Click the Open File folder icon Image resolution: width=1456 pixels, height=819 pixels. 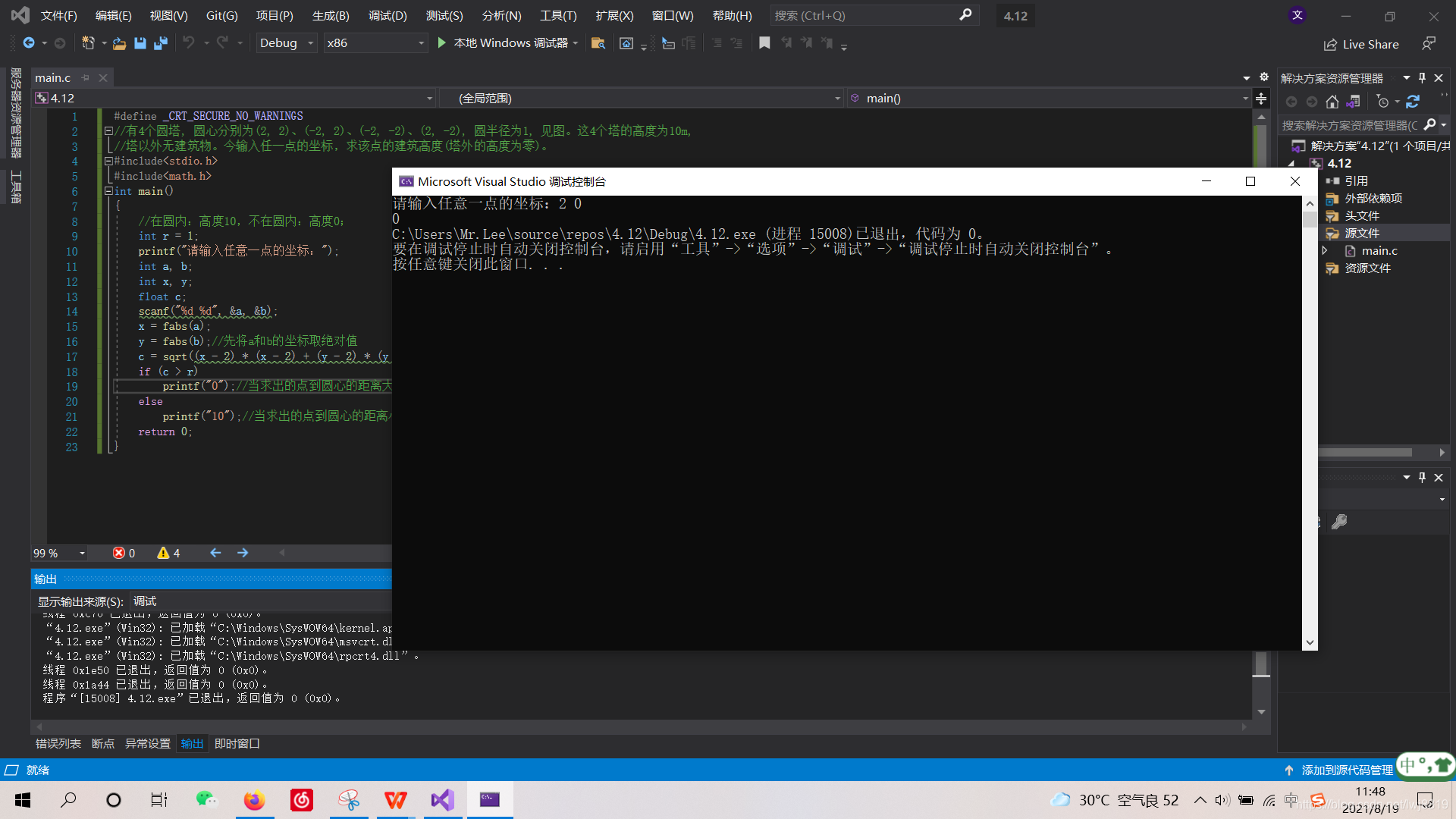click(119, 43)
